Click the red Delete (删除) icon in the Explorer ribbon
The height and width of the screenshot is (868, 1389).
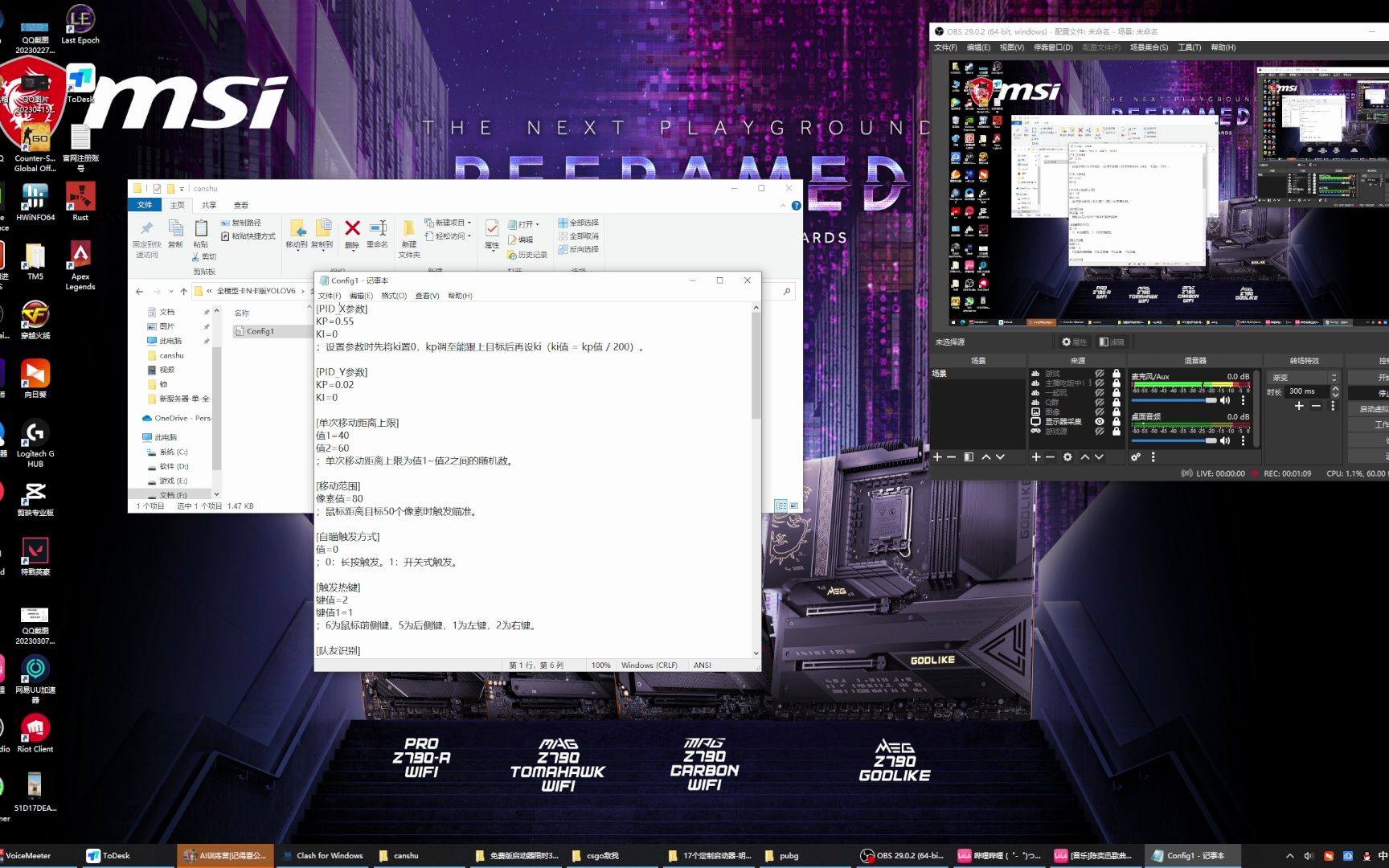point(352,229)
